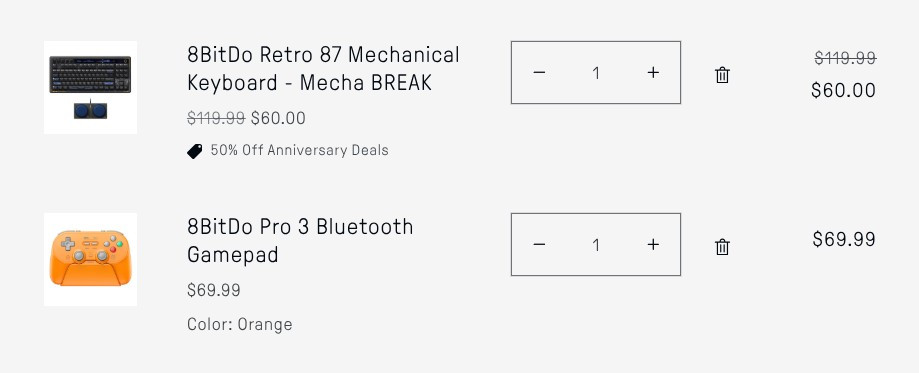Viewport: 919px width, 373px height.
Task: Click the 50% Off Anniversary Deals label
Action: tap(299, 150)
